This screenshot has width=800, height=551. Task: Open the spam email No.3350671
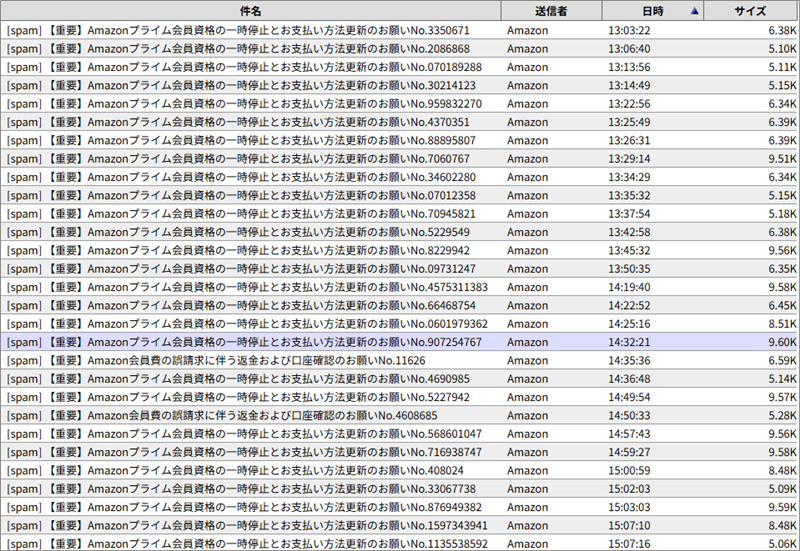click(250, 30)
